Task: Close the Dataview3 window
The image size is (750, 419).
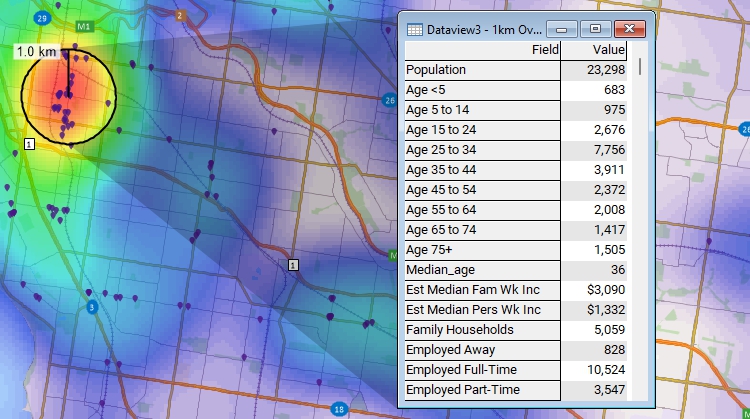Action: 628,30
